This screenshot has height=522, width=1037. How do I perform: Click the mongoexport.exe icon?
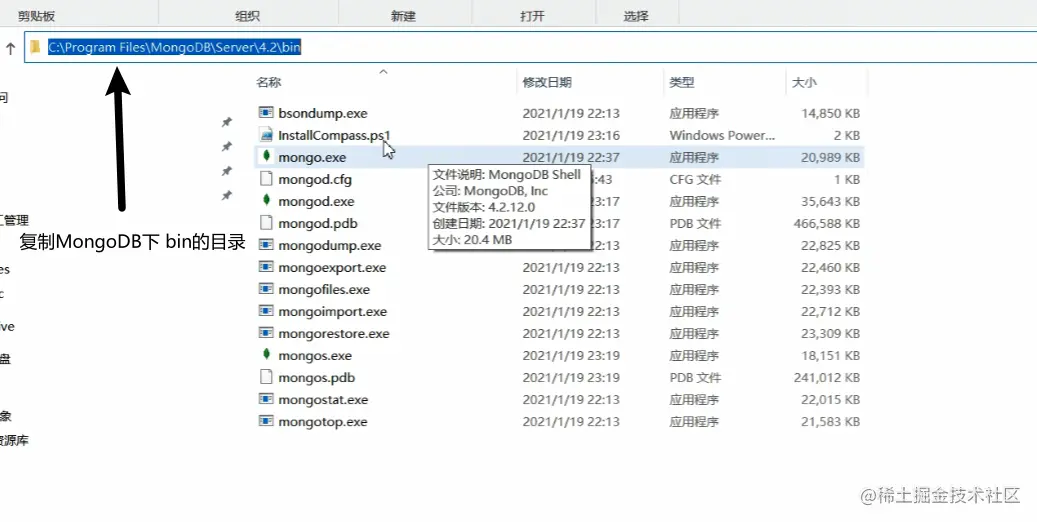point(266,267)
